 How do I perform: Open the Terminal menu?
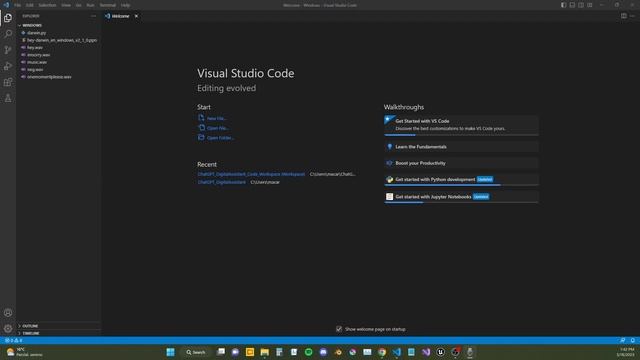click(108, 5)
